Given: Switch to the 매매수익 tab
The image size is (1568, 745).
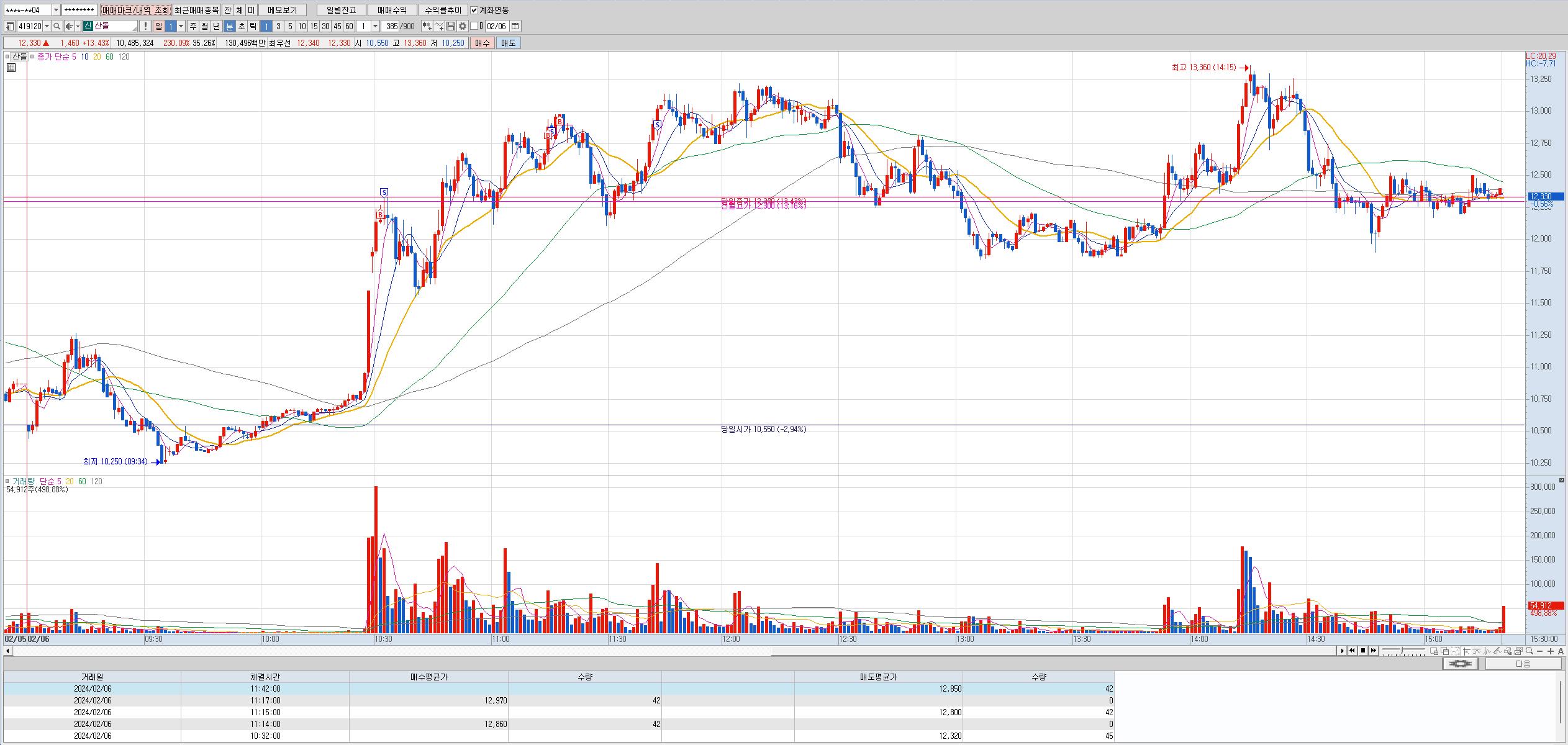Looking at the screenshot, I should tap(392, 10).
